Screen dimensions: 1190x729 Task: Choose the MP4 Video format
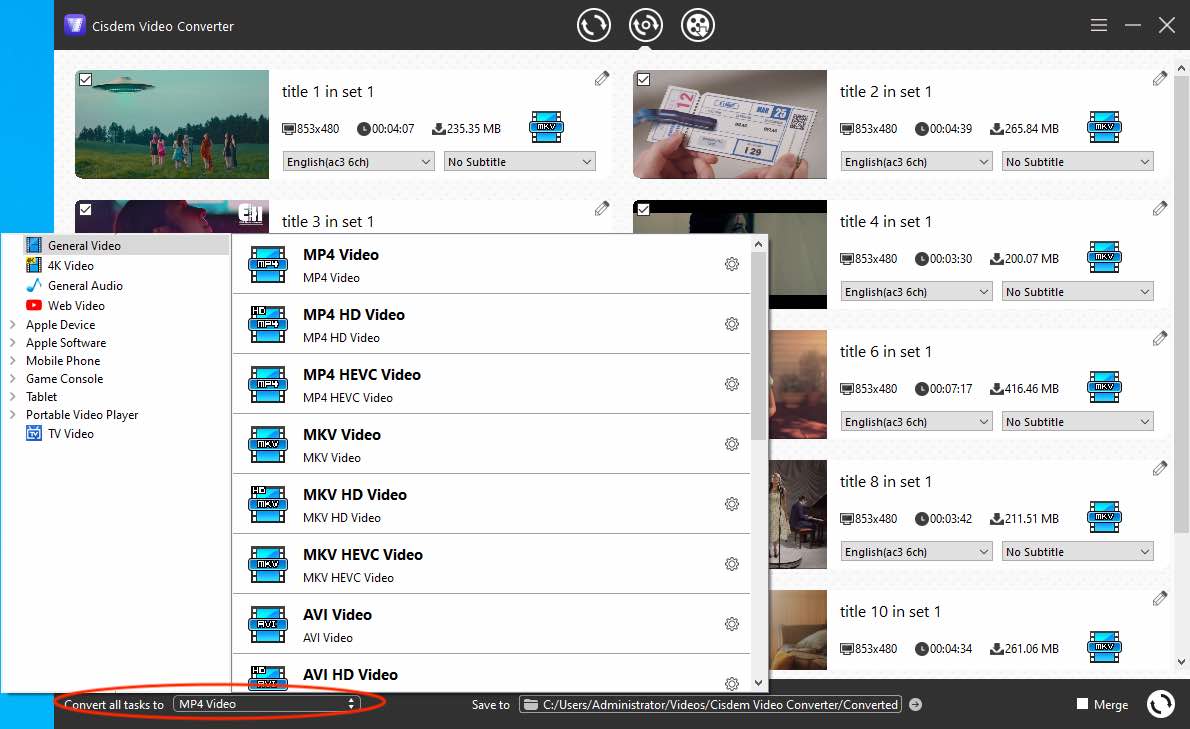[491, 264]
